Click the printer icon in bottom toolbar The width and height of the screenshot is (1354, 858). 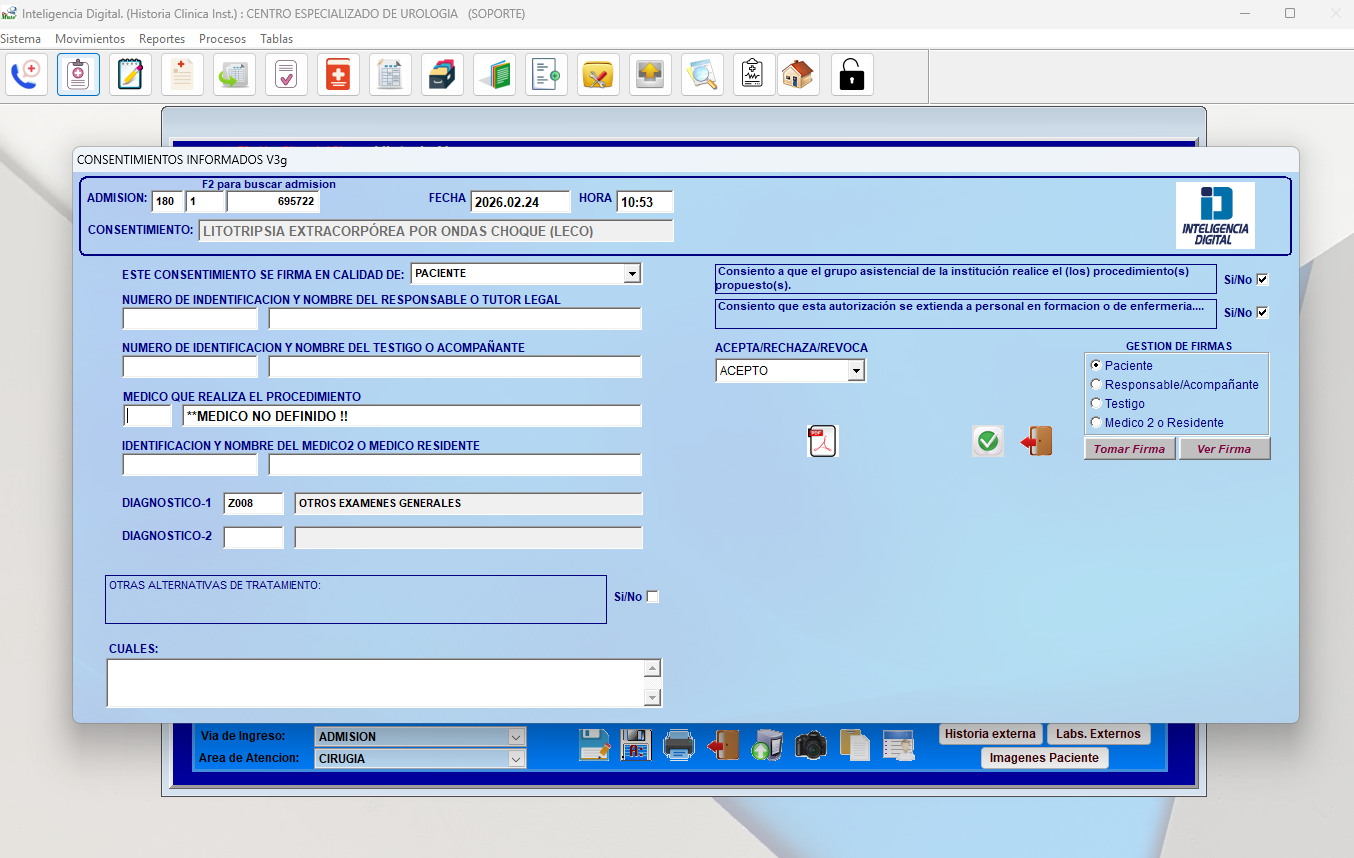[679, 745]
